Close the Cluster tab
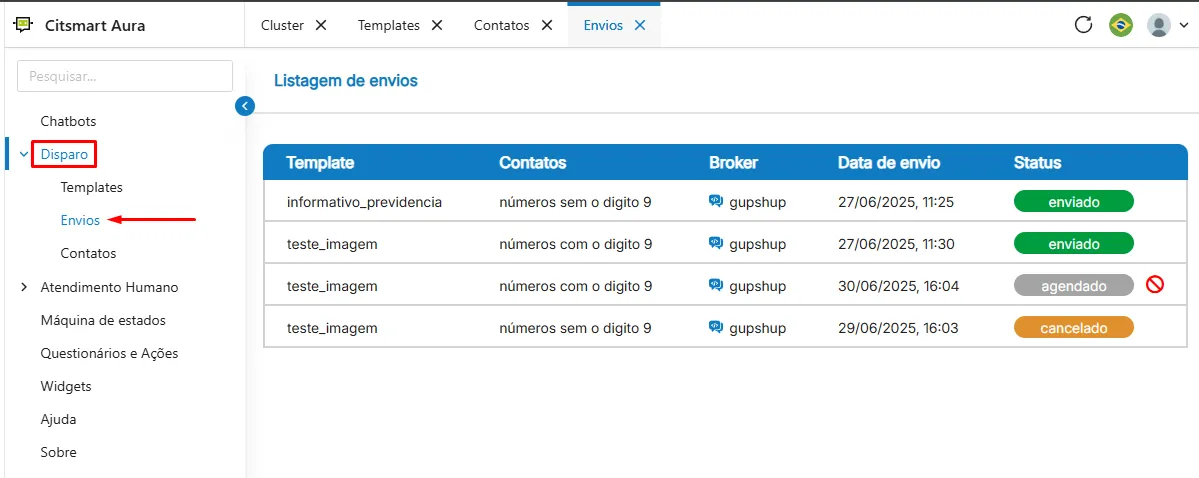Image resolution: width=1199 pixels, height=478 pixels. coord(321,25)
